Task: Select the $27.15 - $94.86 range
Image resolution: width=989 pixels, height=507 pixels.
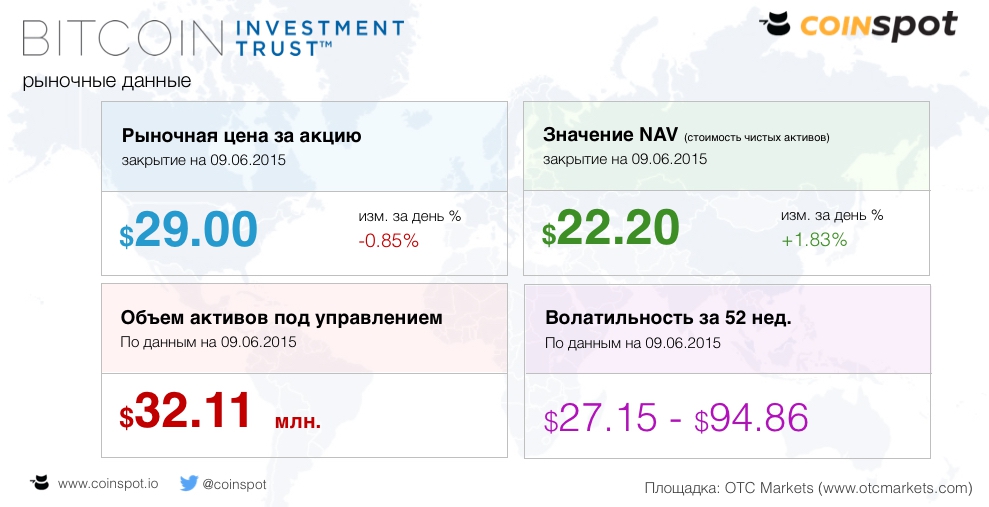Action: tap(675, 418)
